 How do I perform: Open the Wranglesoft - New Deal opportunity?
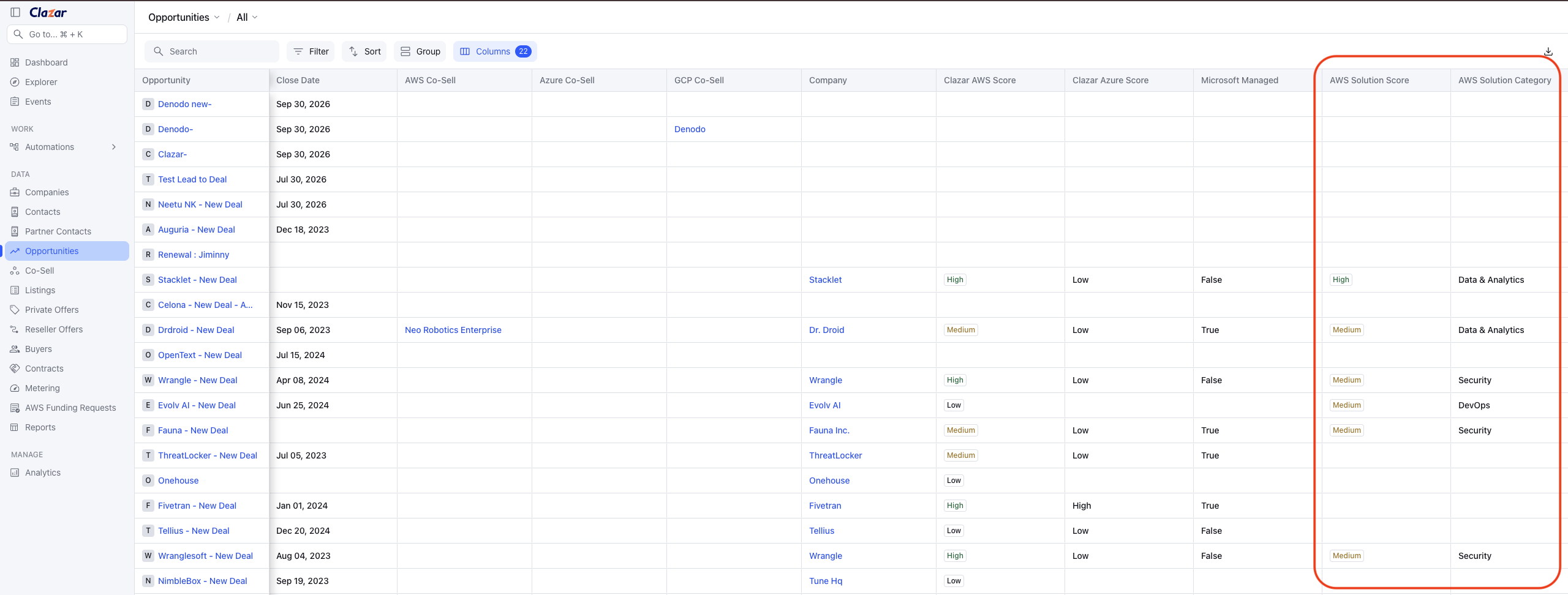205,556
